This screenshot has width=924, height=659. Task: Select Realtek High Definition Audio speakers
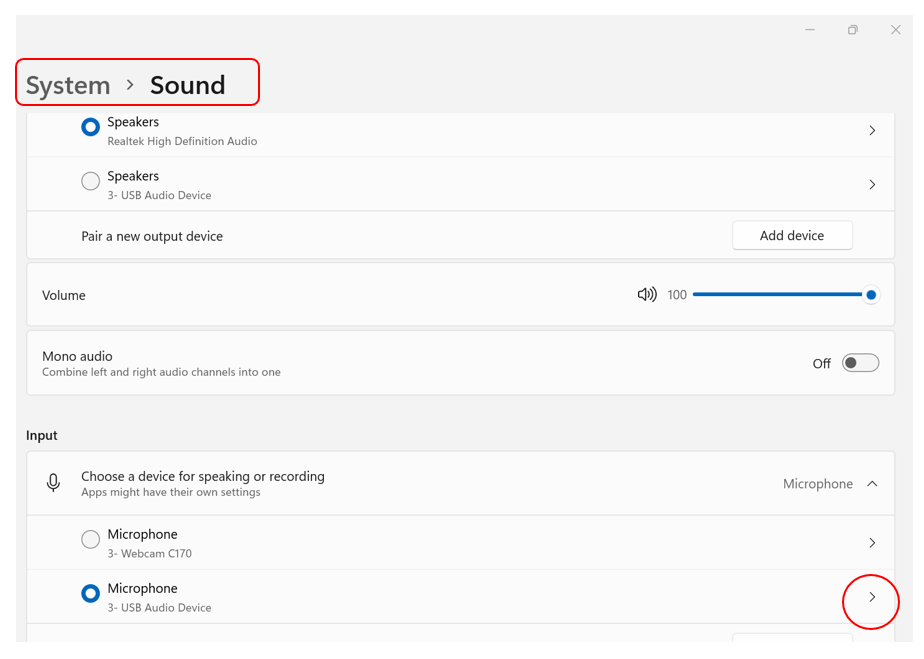pos(91,127)
